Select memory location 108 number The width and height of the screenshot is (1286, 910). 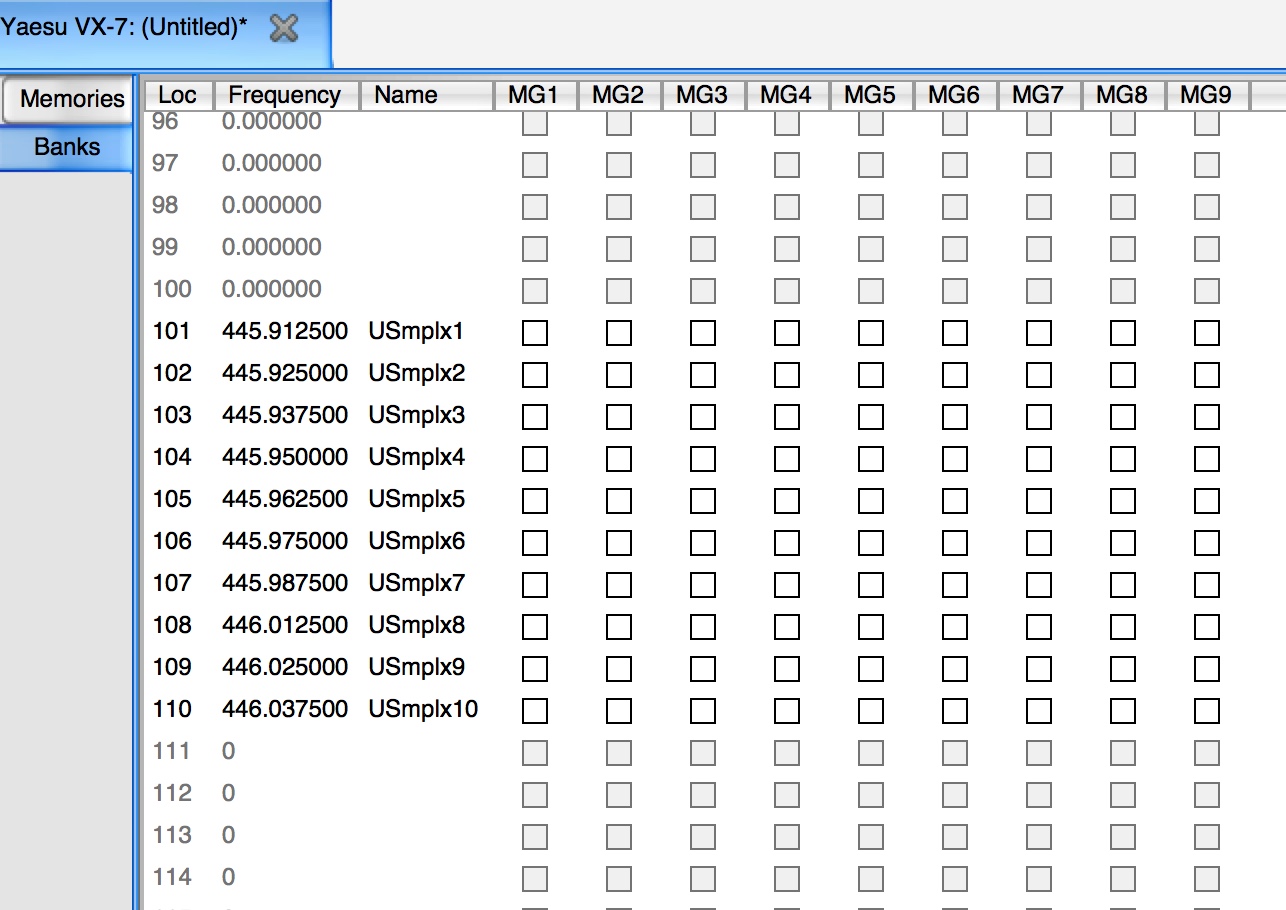(x=172, y=625)
